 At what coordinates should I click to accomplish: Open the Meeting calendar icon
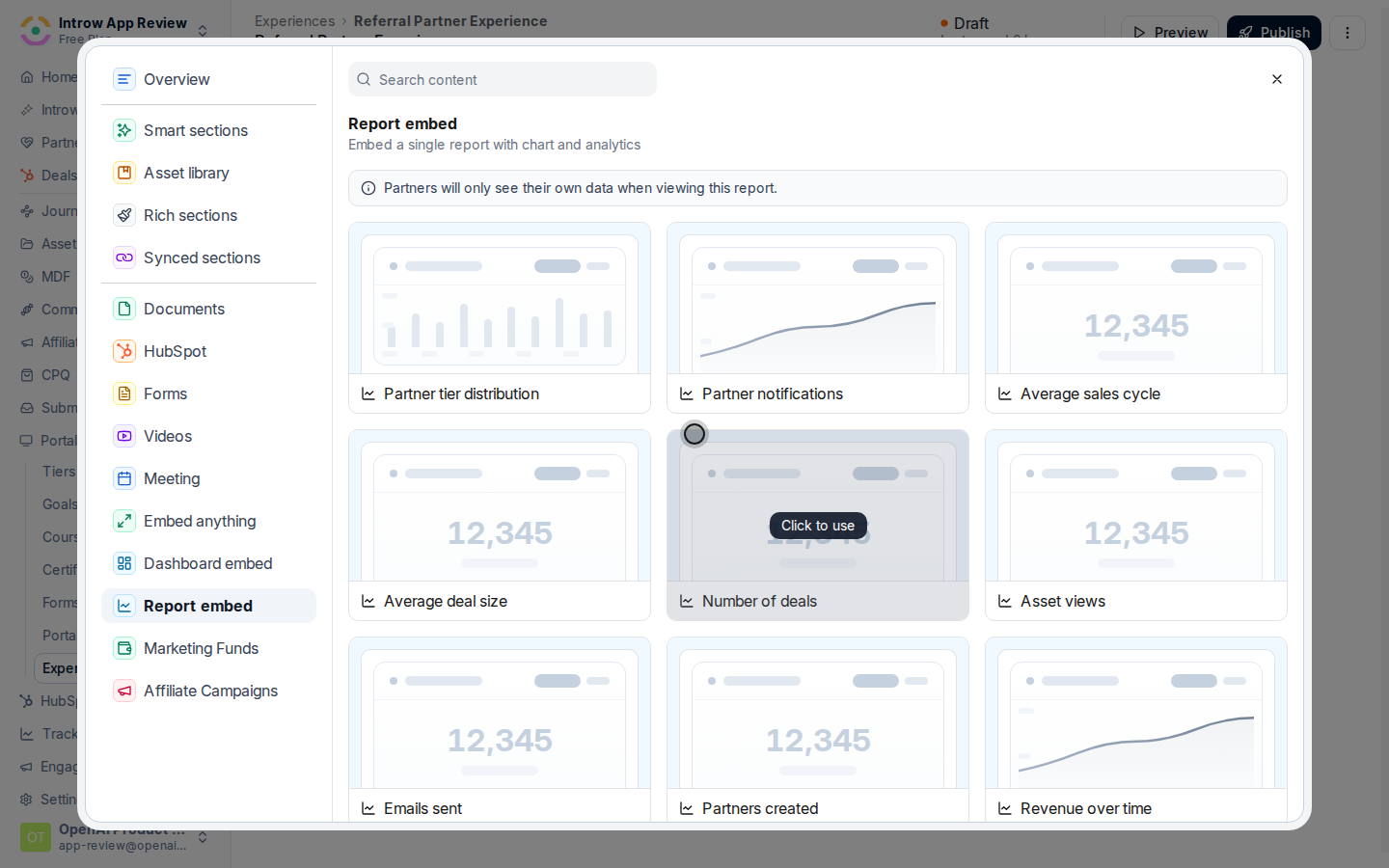coord(124,478)
